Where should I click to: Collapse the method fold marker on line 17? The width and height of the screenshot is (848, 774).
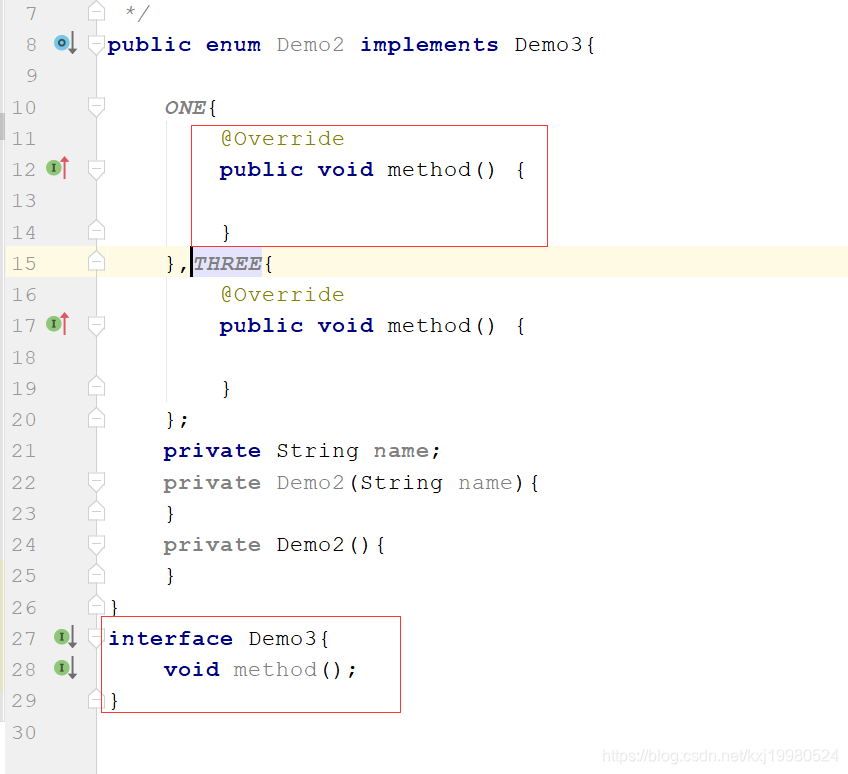pyautogui.click(x=96, y=325)
